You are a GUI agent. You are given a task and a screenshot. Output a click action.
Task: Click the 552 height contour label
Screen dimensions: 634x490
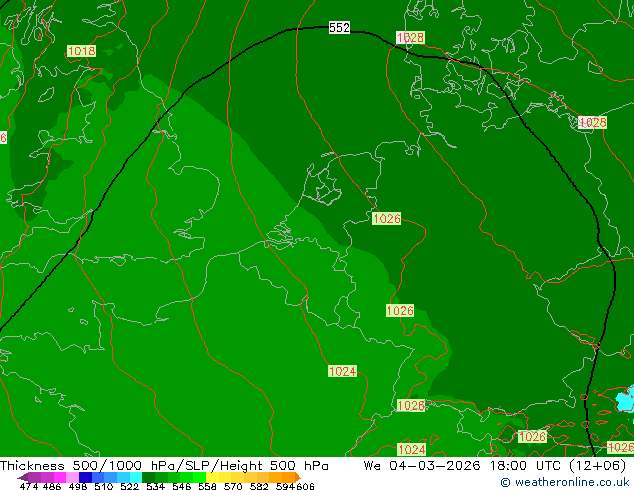tap(339, 27)
